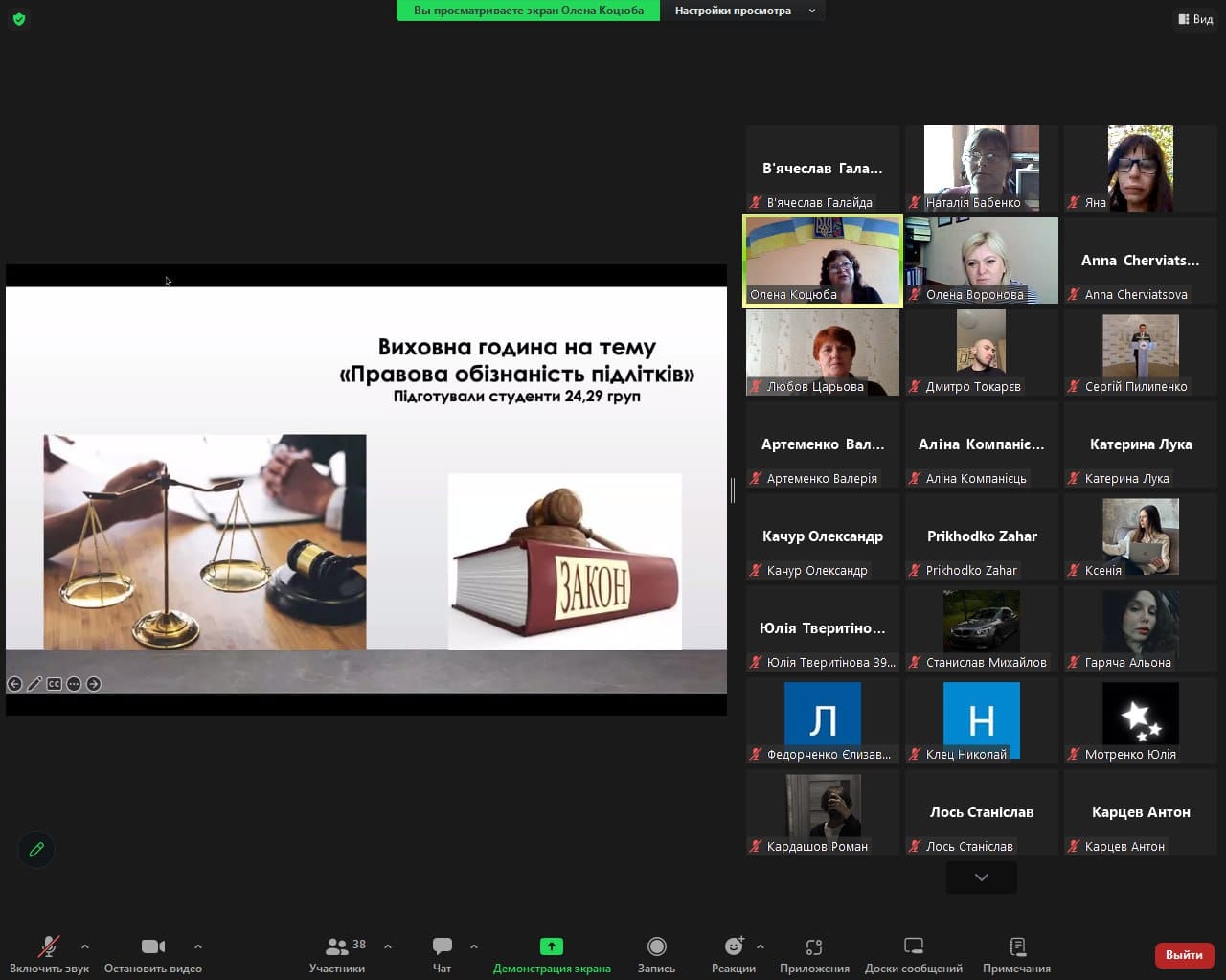Image resolution: width=1226 pixels, height=980 pixels.
Task: Leave the meeting with Выйти button
Action: click(1184, 954)
